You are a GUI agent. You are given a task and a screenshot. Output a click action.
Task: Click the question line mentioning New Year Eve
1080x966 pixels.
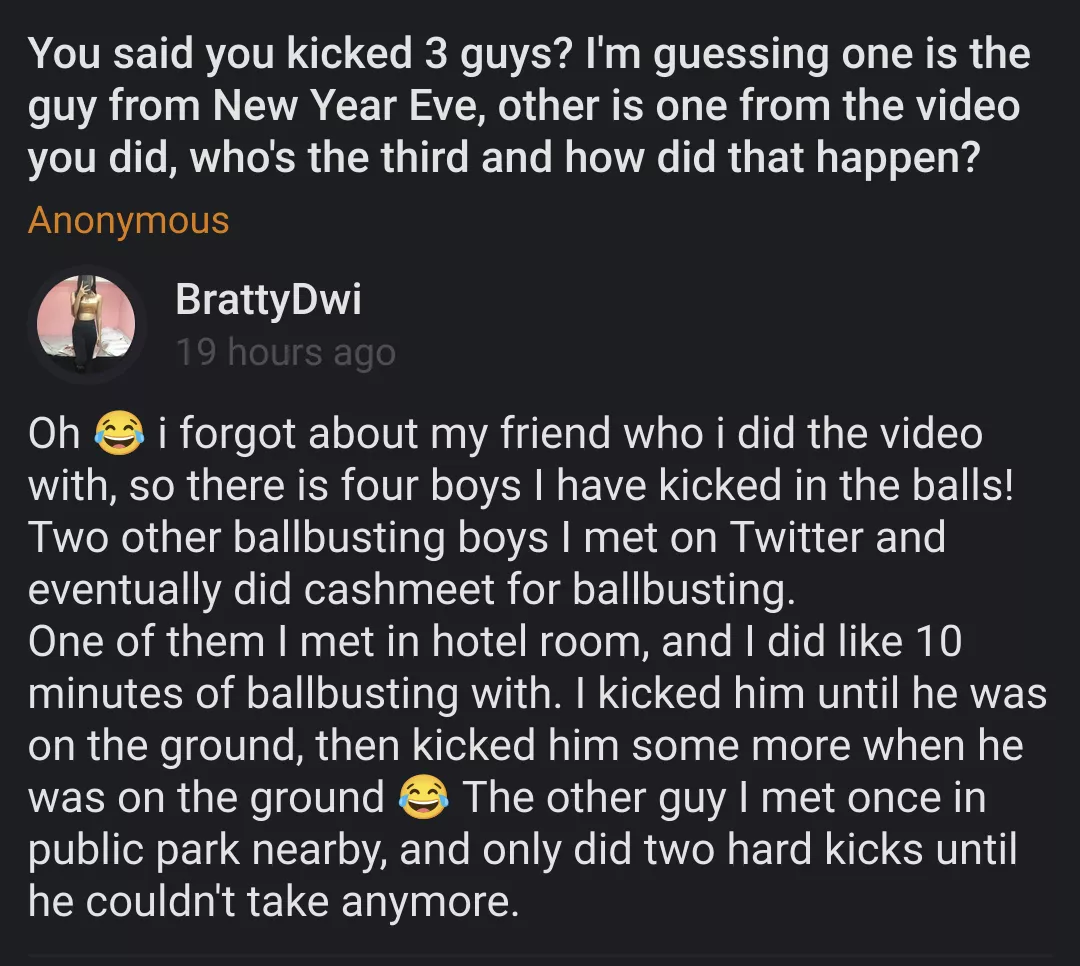click(523, 106)
